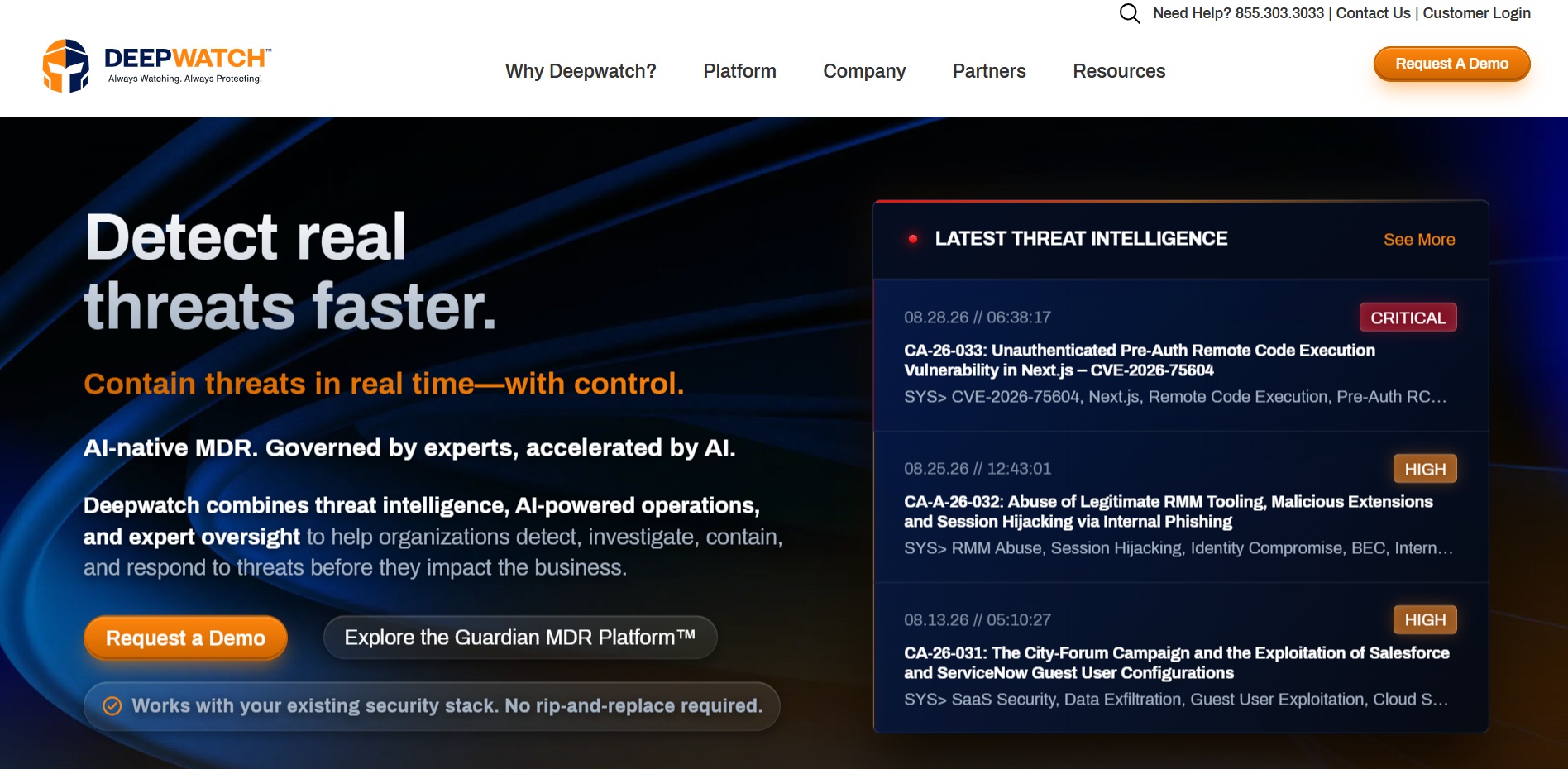Click the timestamp 08.25.26 // 12:43:01
Image resolution: width=1568 pixels, height=769 pixels.
978,469
